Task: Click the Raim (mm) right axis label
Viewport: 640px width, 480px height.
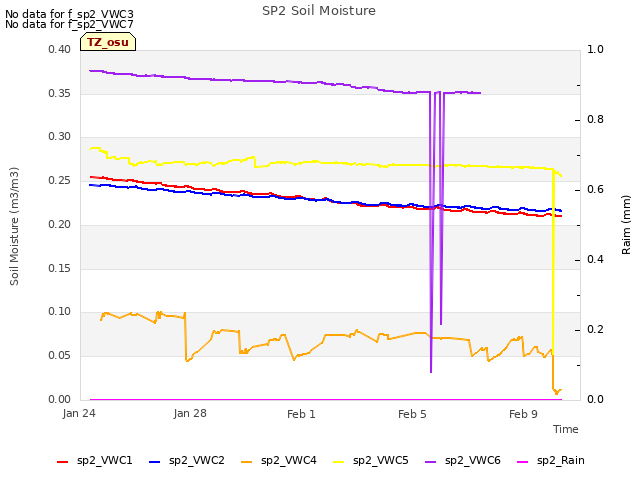Action: pyautogui.click(x=626, y=225)
